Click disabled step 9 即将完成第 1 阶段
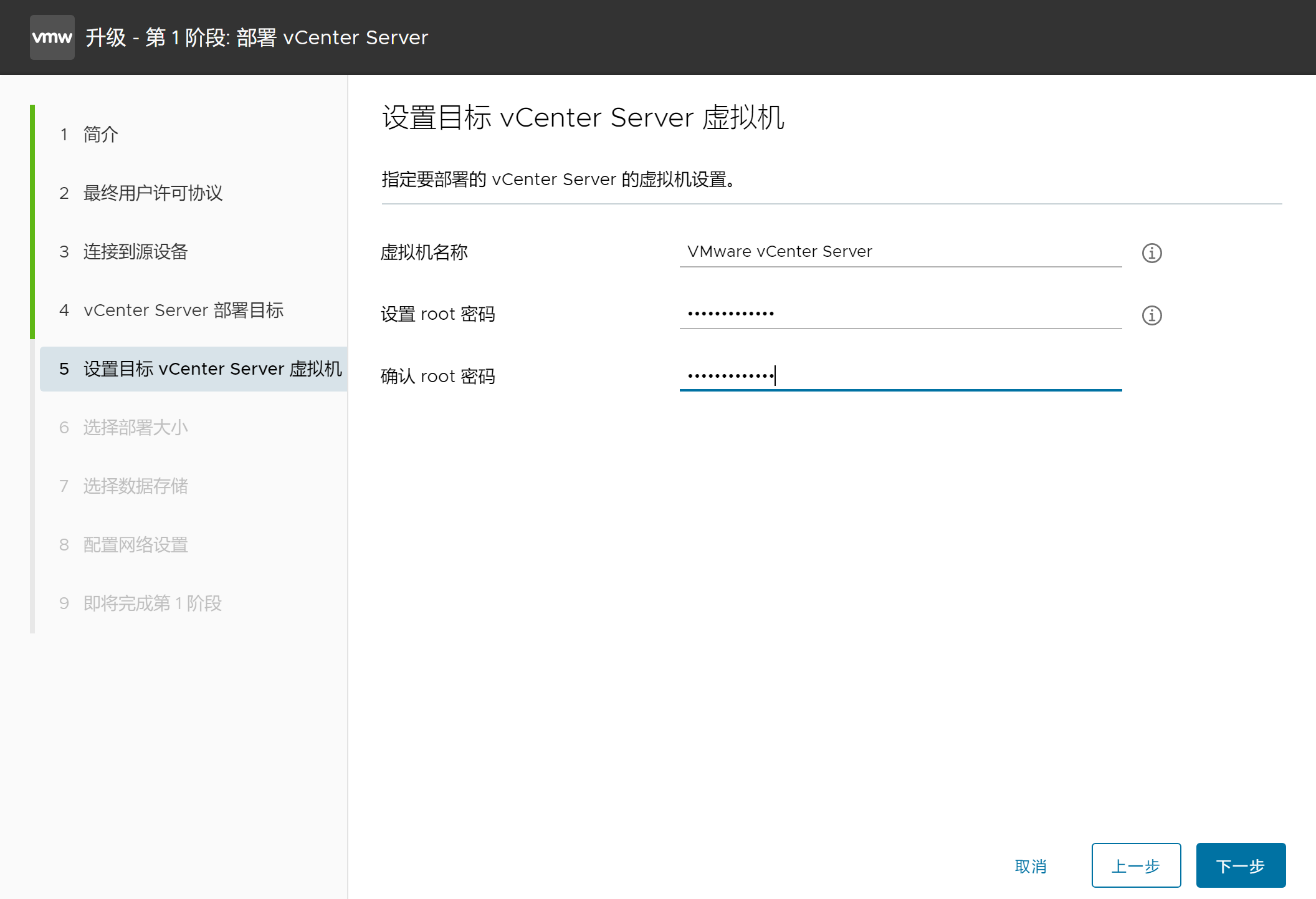This screenshot has height=899, width=1316. click(x=140, y=603)
